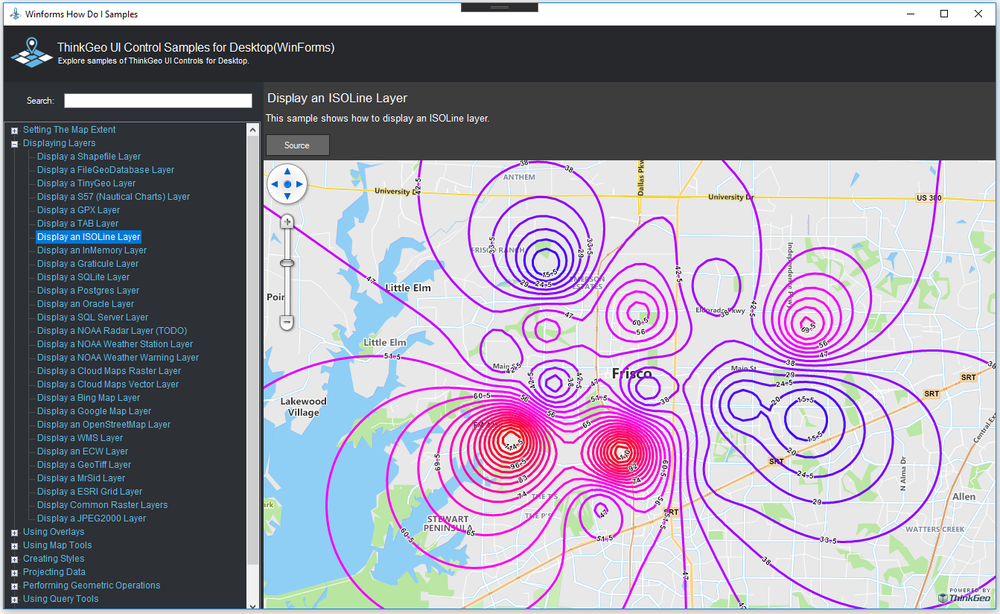Select Display a TAB Layer

click(77, 223)
